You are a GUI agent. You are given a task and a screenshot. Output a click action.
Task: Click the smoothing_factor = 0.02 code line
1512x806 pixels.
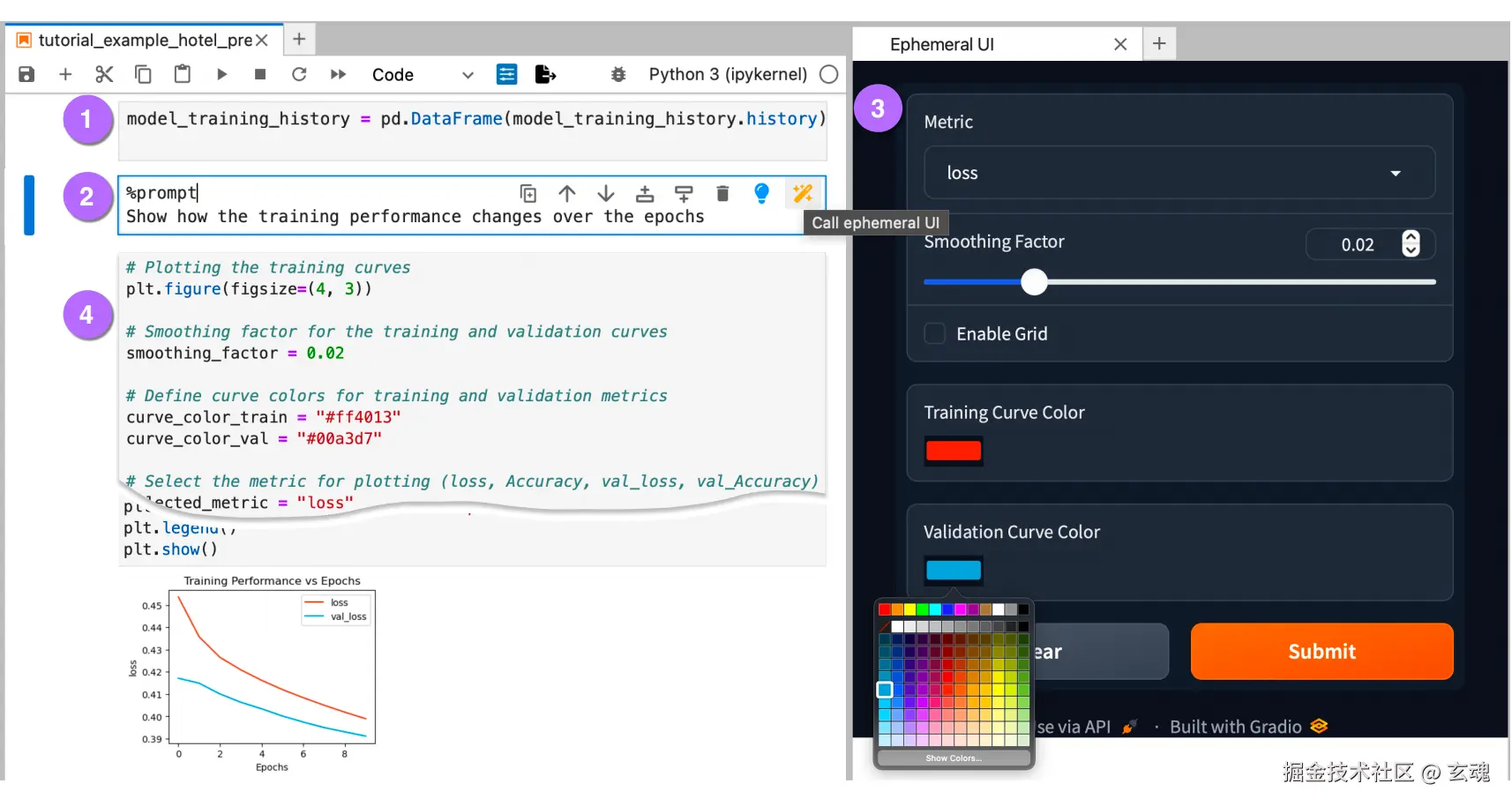click(x=235, y=354)
